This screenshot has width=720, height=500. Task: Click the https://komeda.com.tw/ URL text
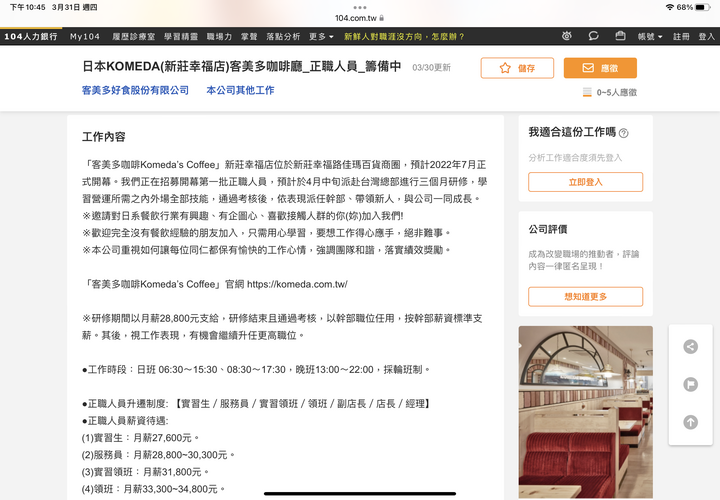tap(297, 284)
